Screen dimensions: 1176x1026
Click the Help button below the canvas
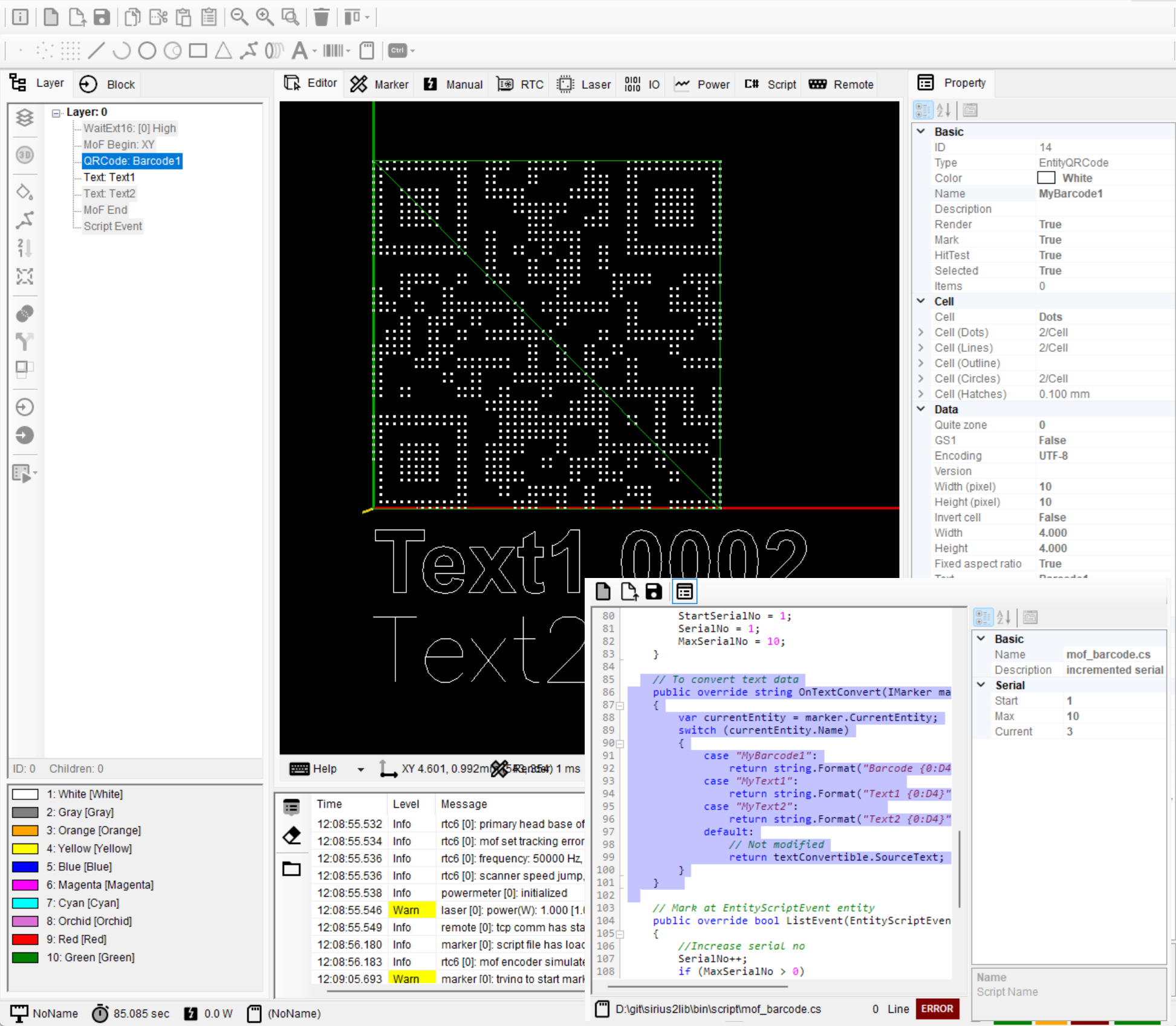pos(313,769)
